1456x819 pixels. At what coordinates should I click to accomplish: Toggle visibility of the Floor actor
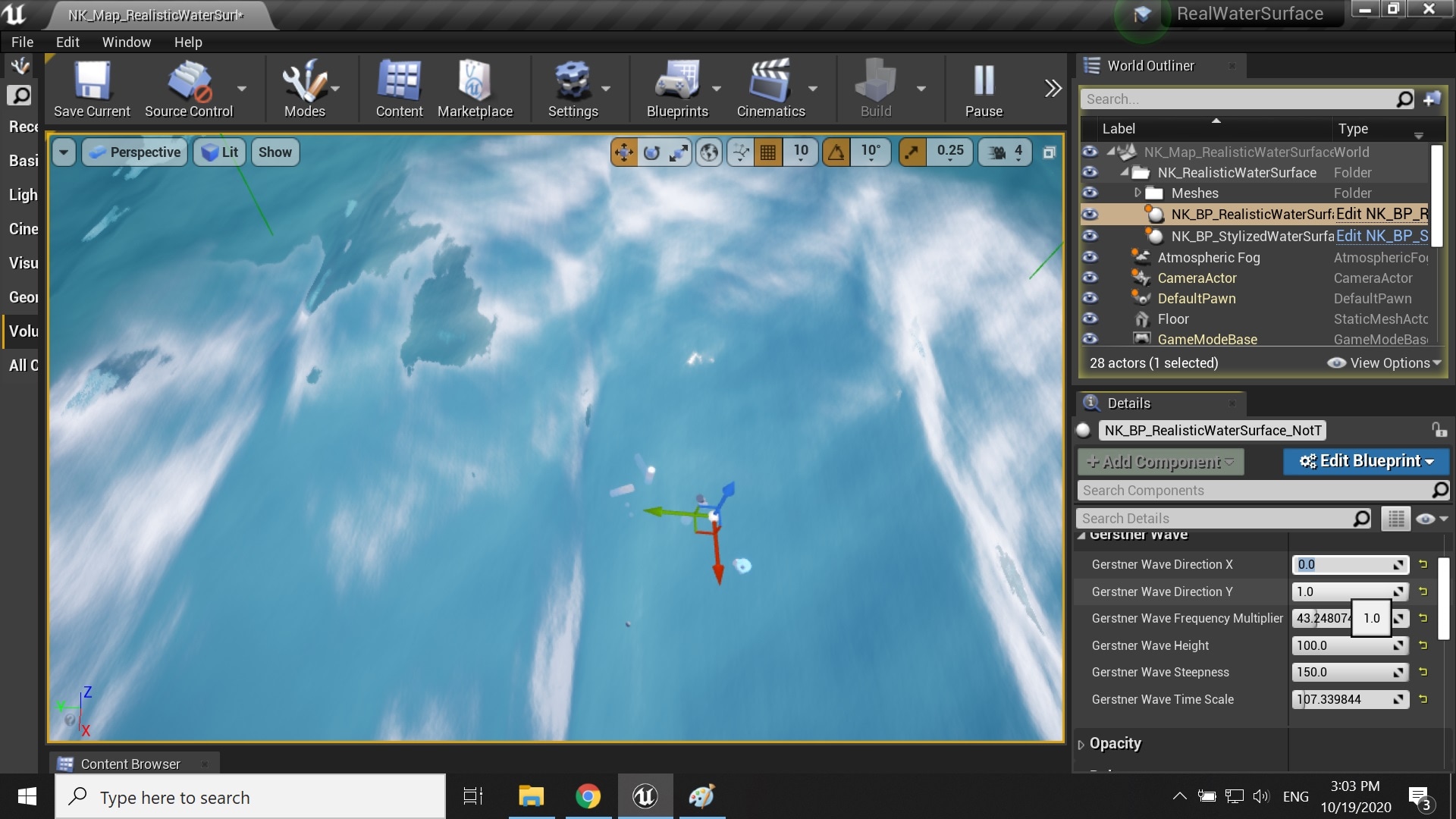pos(1090,319)
